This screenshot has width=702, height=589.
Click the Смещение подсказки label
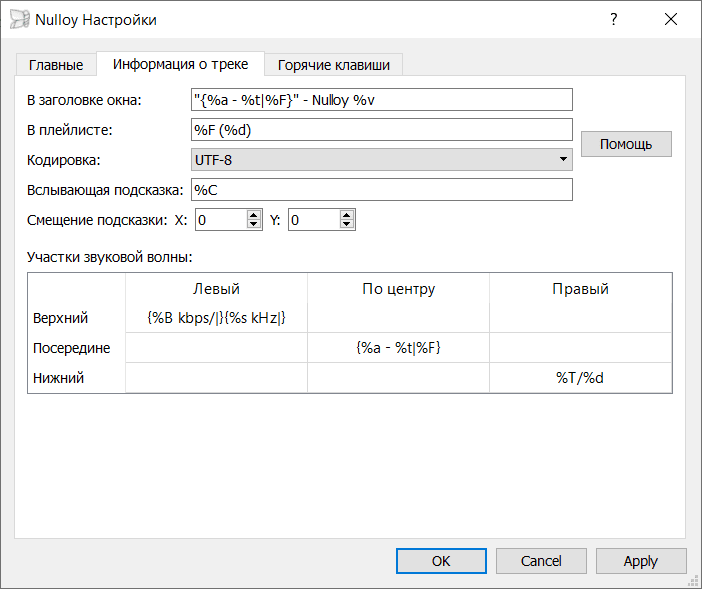97,220
